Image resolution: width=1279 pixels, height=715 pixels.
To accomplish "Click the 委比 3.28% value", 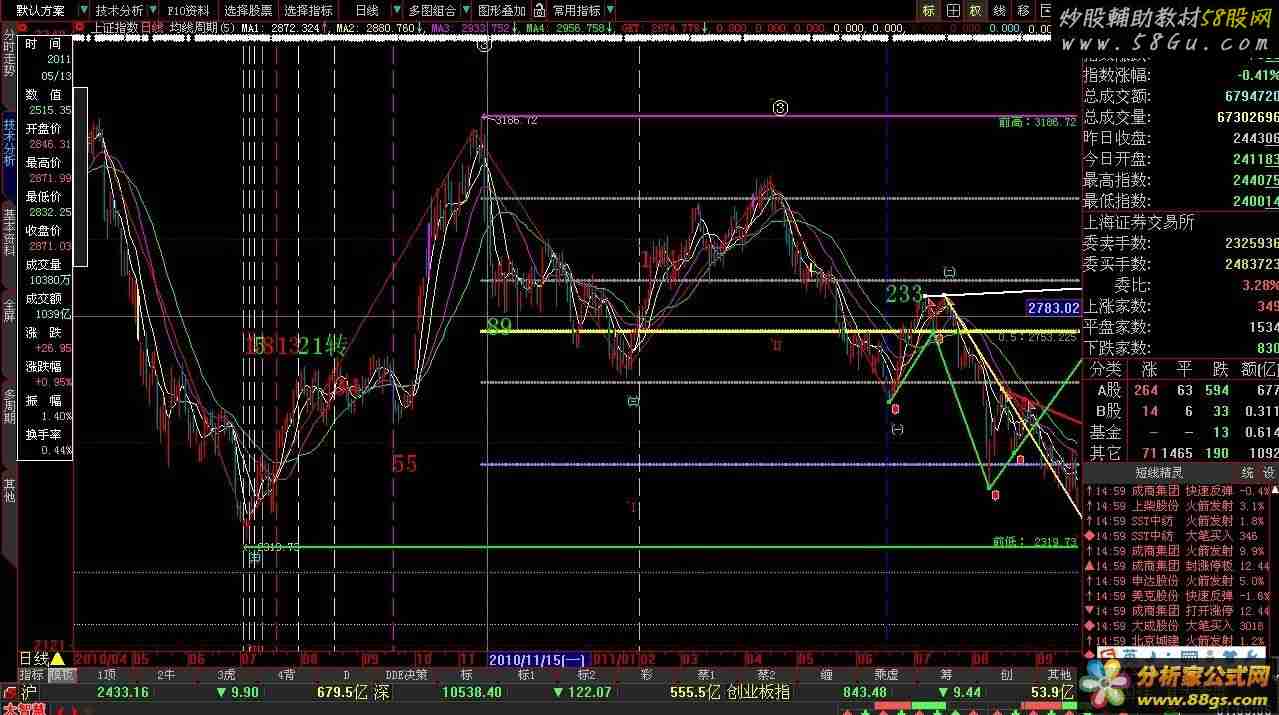I will [1258, 285].
